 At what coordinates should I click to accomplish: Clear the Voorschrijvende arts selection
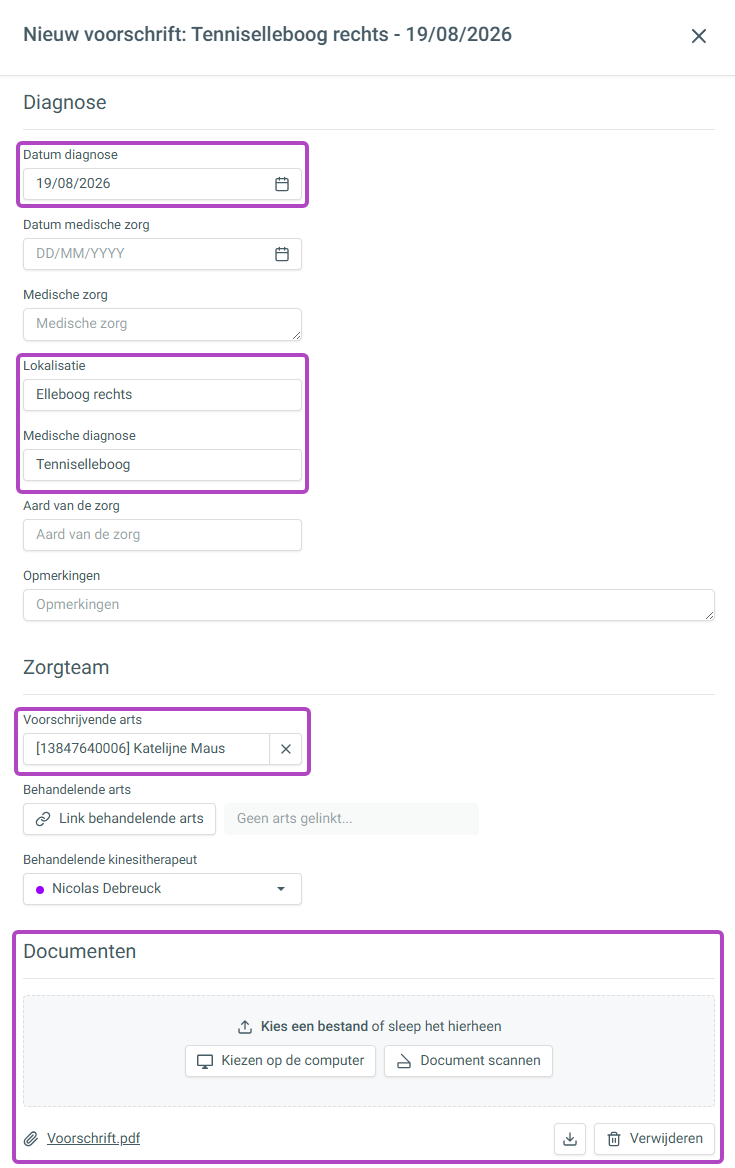pos(285,749)
